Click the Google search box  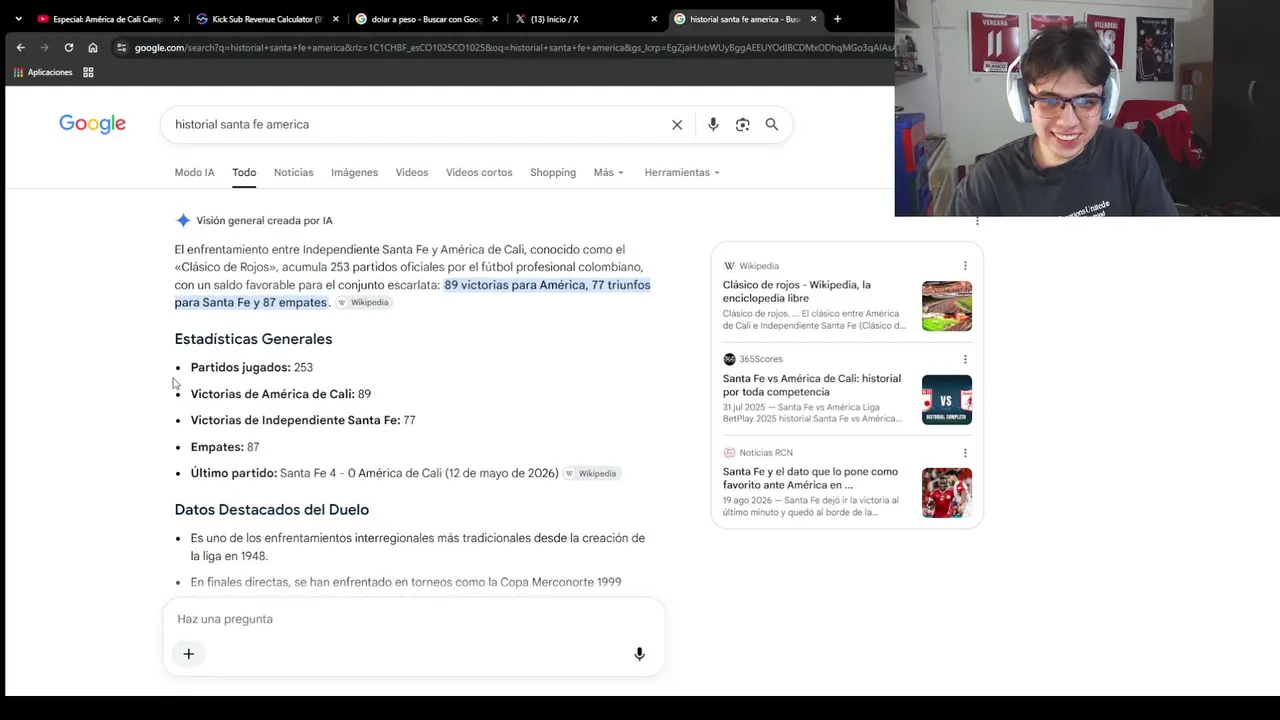418,124
